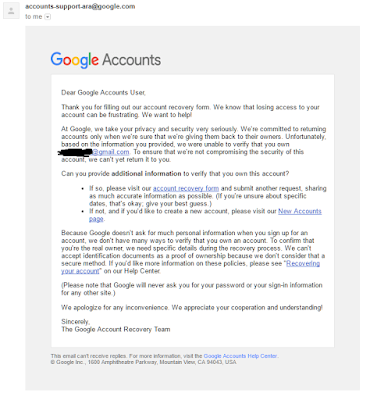Expand recipient details arrow beside 'to me'
The height and width of the screenshot is (400, 370).
(x=48, y=17)
